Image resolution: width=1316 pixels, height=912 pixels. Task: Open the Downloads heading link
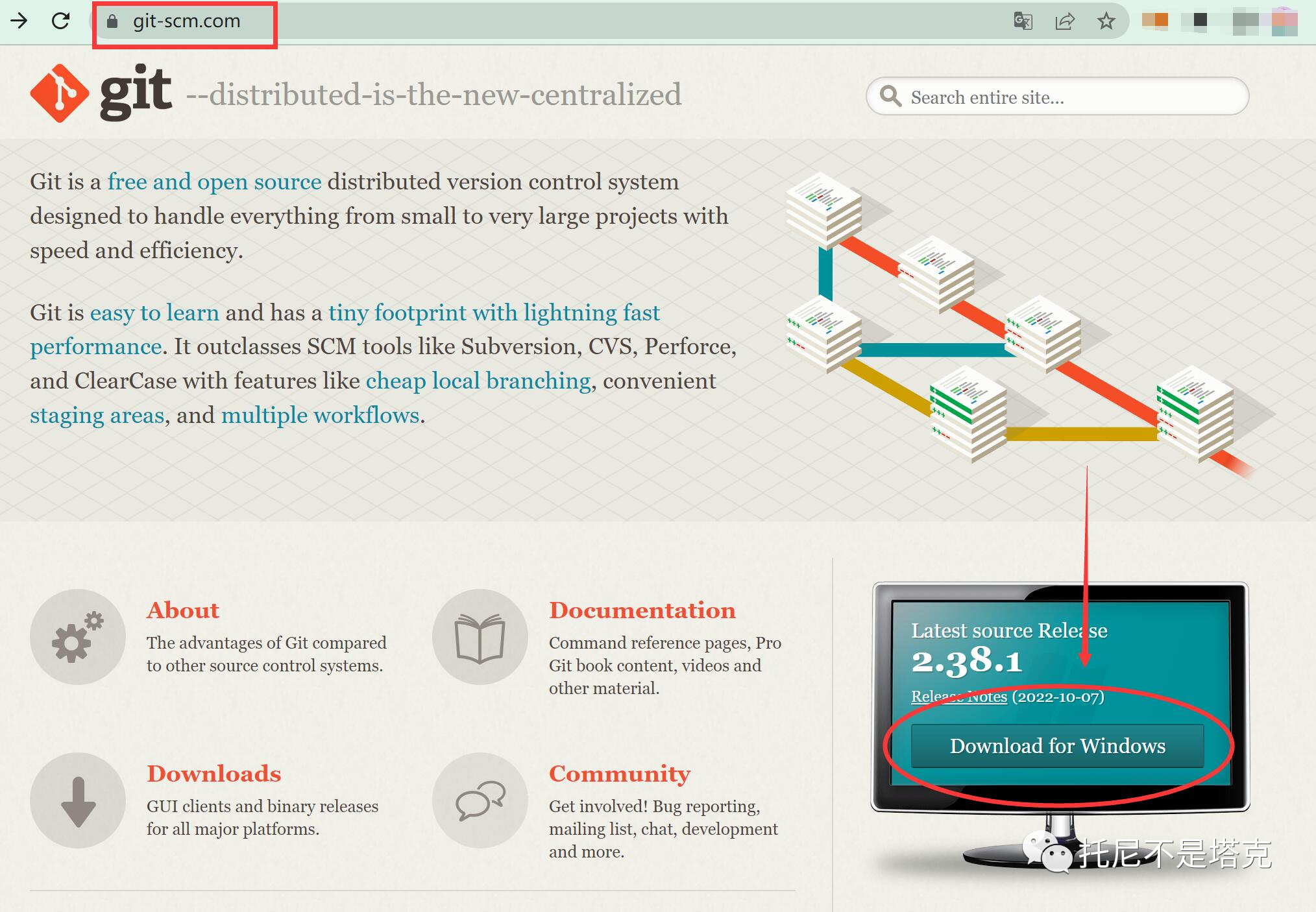pyautogui.click(x=213, y=774)
